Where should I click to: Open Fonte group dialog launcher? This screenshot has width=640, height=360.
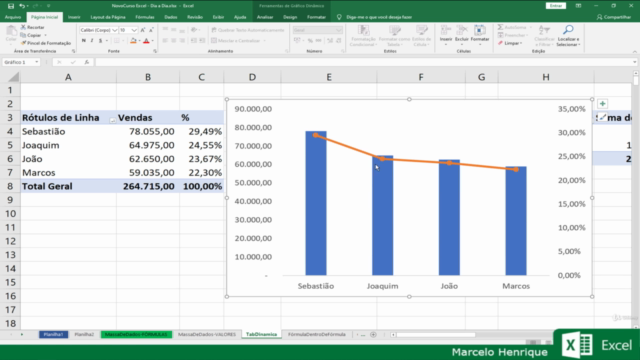point(155,51)
